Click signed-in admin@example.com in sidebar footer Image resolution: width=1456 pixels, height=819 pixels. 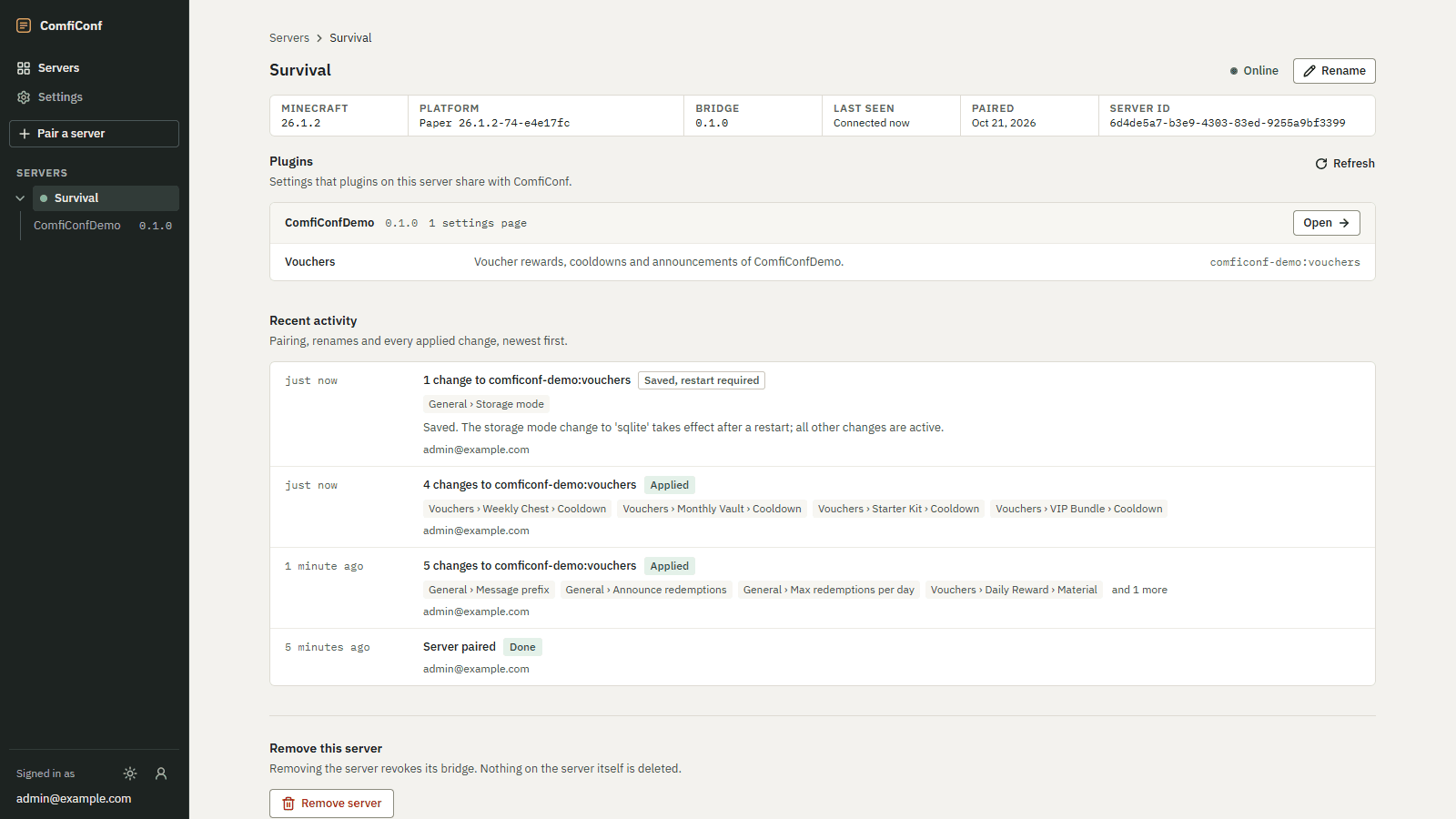[x=74, y=799]
